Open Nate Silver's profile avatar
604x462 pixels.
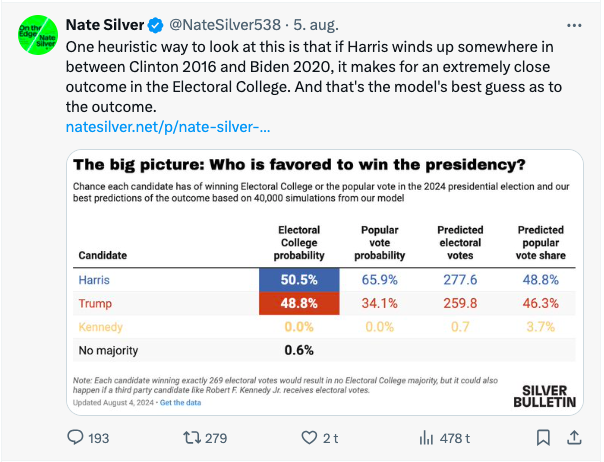click(x=38, y=35)
